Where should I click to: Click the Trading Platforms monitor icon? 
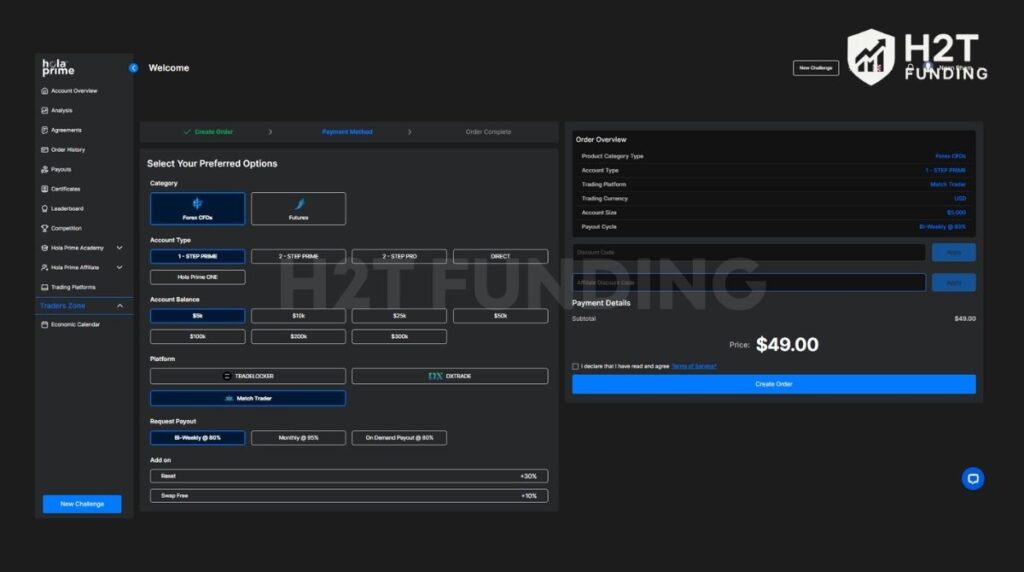tap(44, 287)
